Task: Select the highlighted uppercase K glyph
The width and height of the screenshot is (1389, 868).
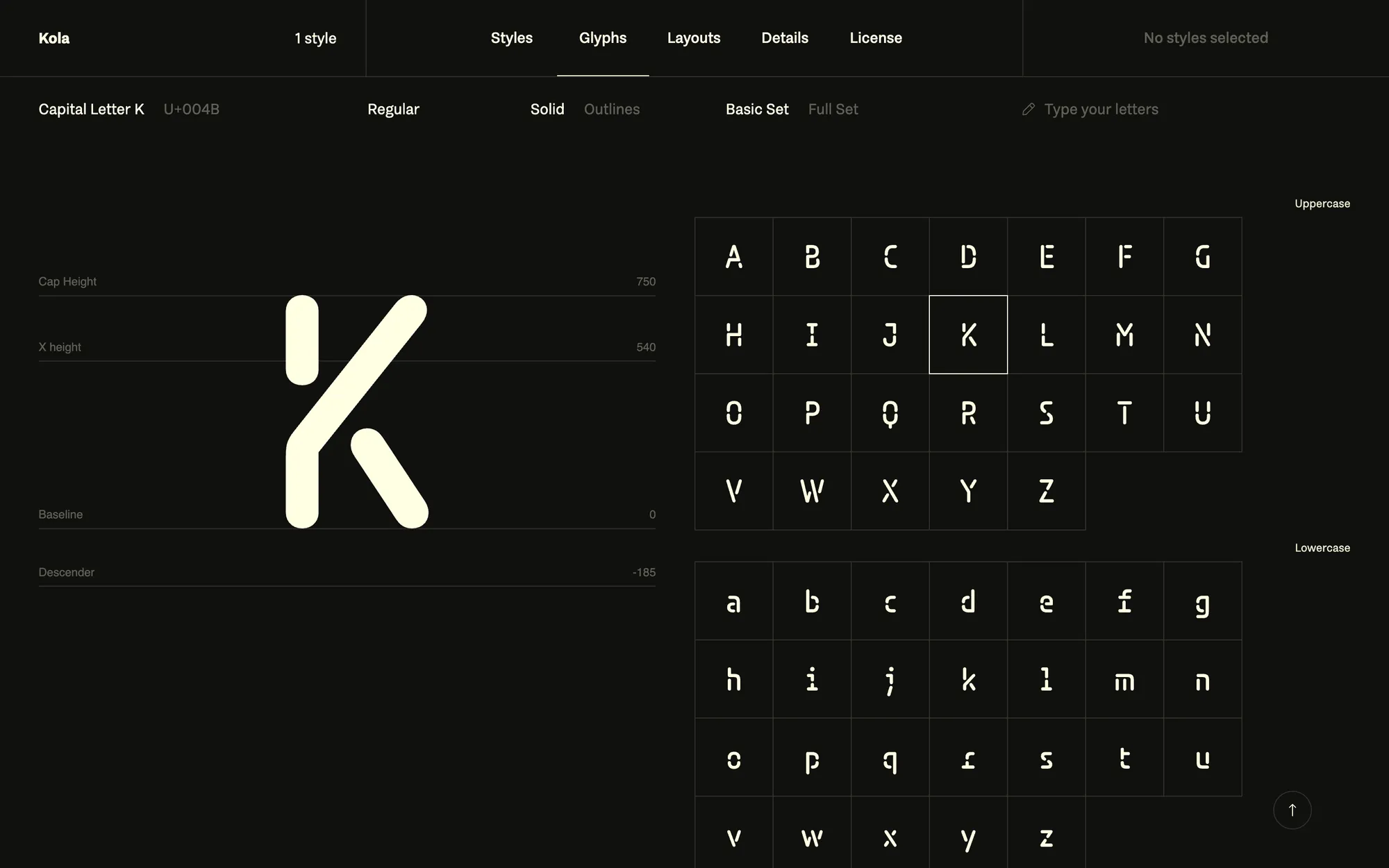Action: [x=968, y=334]
